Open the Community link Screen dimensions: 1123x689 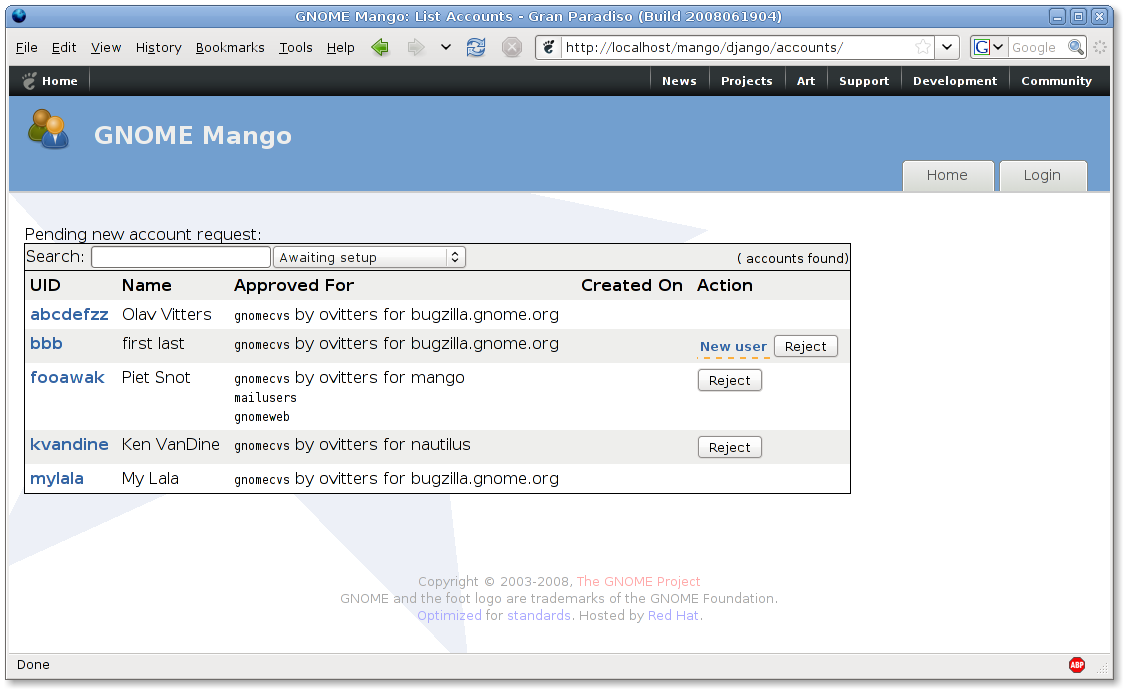tap(1056, 81)
